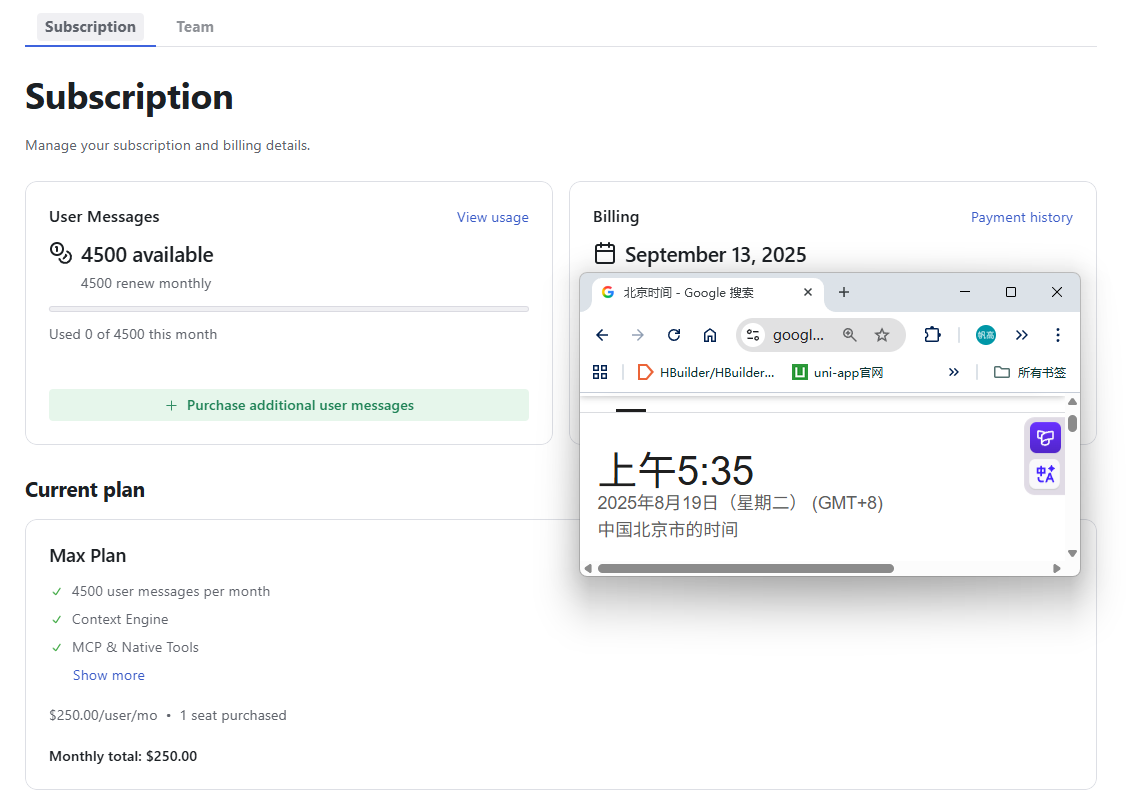Open Chrome home page icon
Viewport: 1133px width, 792px height.
(x=710, y=335)
